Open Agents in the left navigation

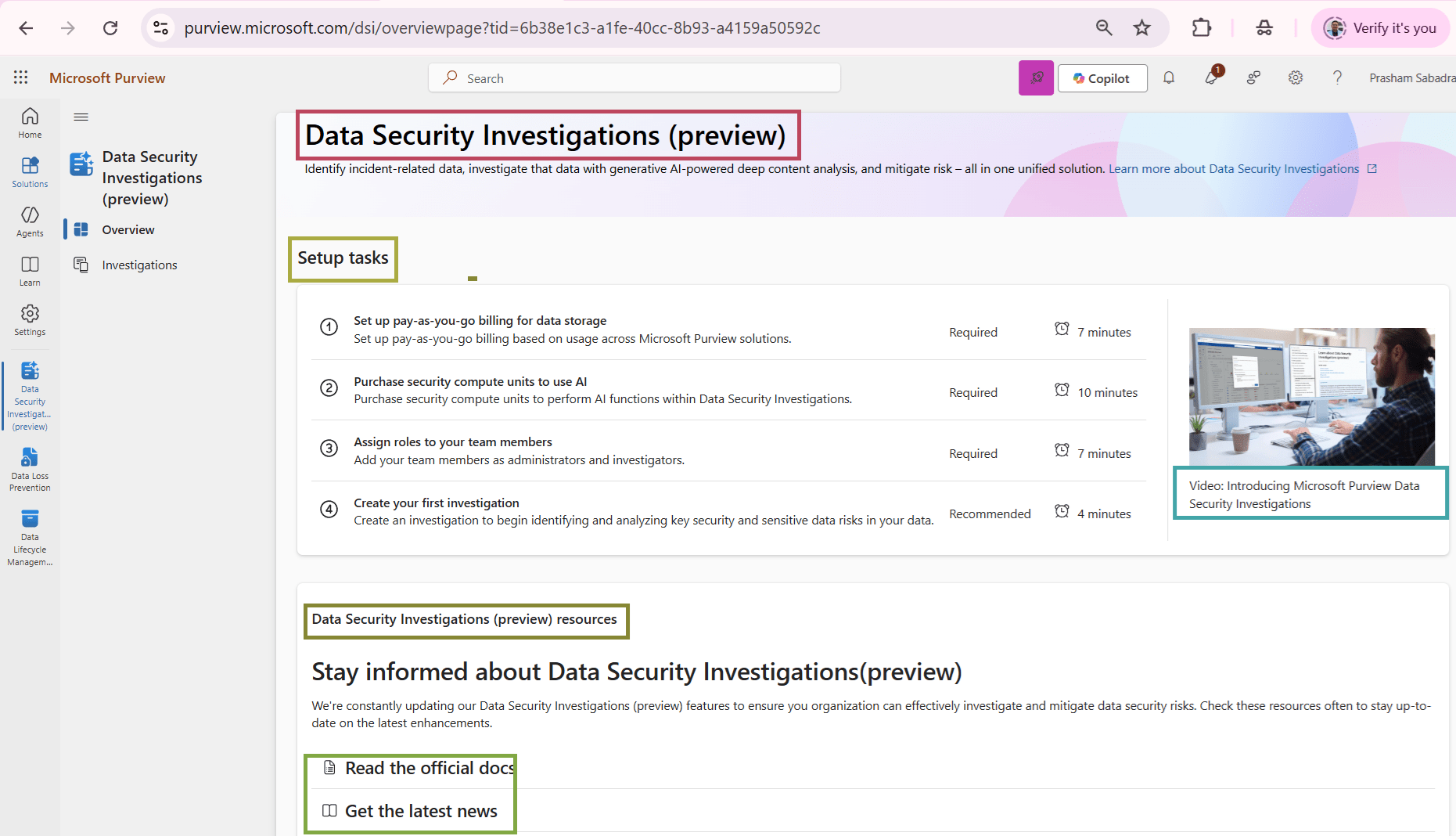point(30,222)
